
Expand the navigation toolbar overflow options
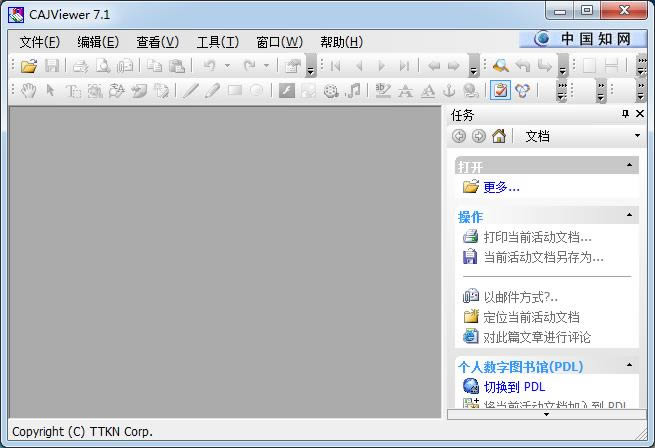coord(473,66)
